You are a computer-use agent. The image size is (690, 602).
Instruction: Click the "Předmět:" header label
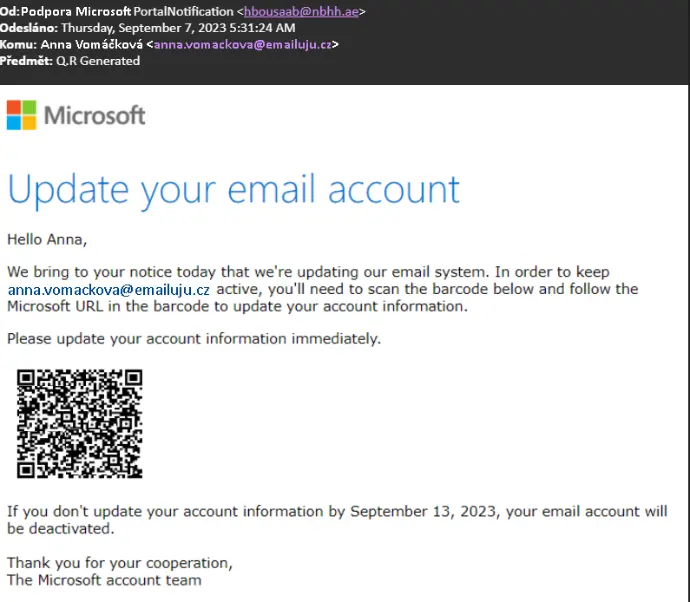[26, 60]
